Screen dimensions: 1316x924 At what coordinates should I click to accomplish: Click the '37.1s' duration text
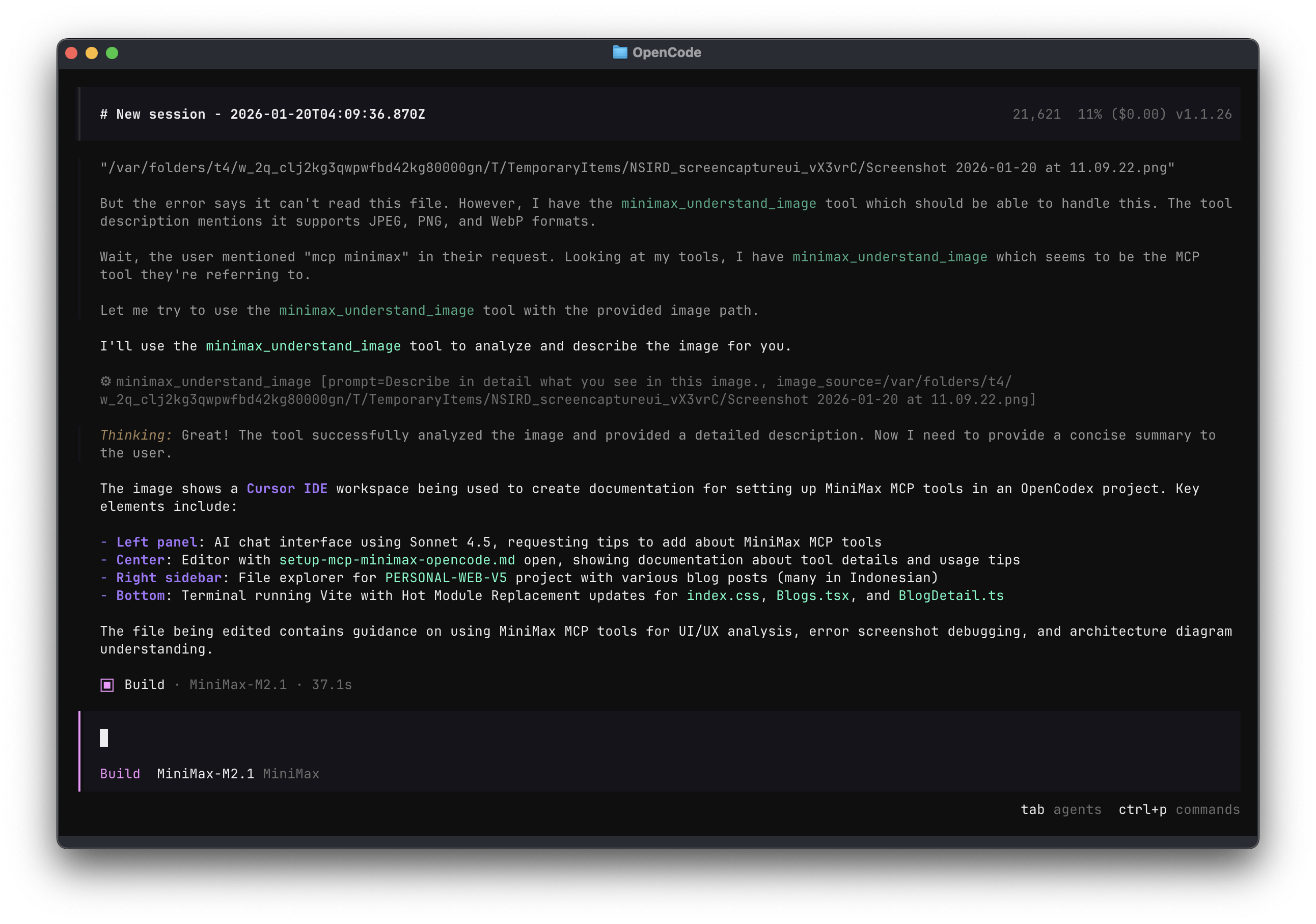coord(332,685)
